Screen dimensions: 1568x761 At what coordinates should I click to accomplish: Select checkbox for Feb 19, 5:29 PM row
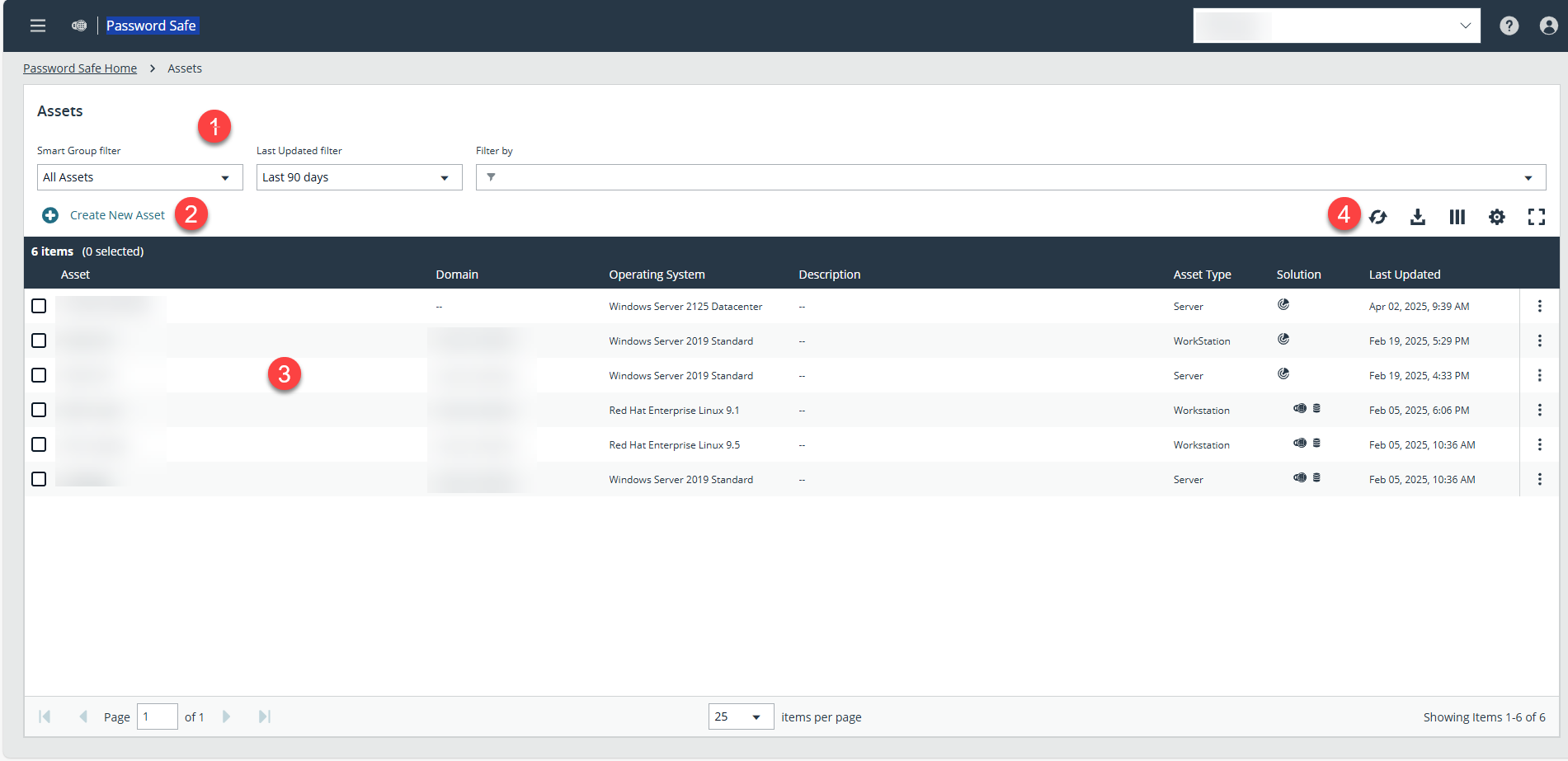[x=39, y=341]
